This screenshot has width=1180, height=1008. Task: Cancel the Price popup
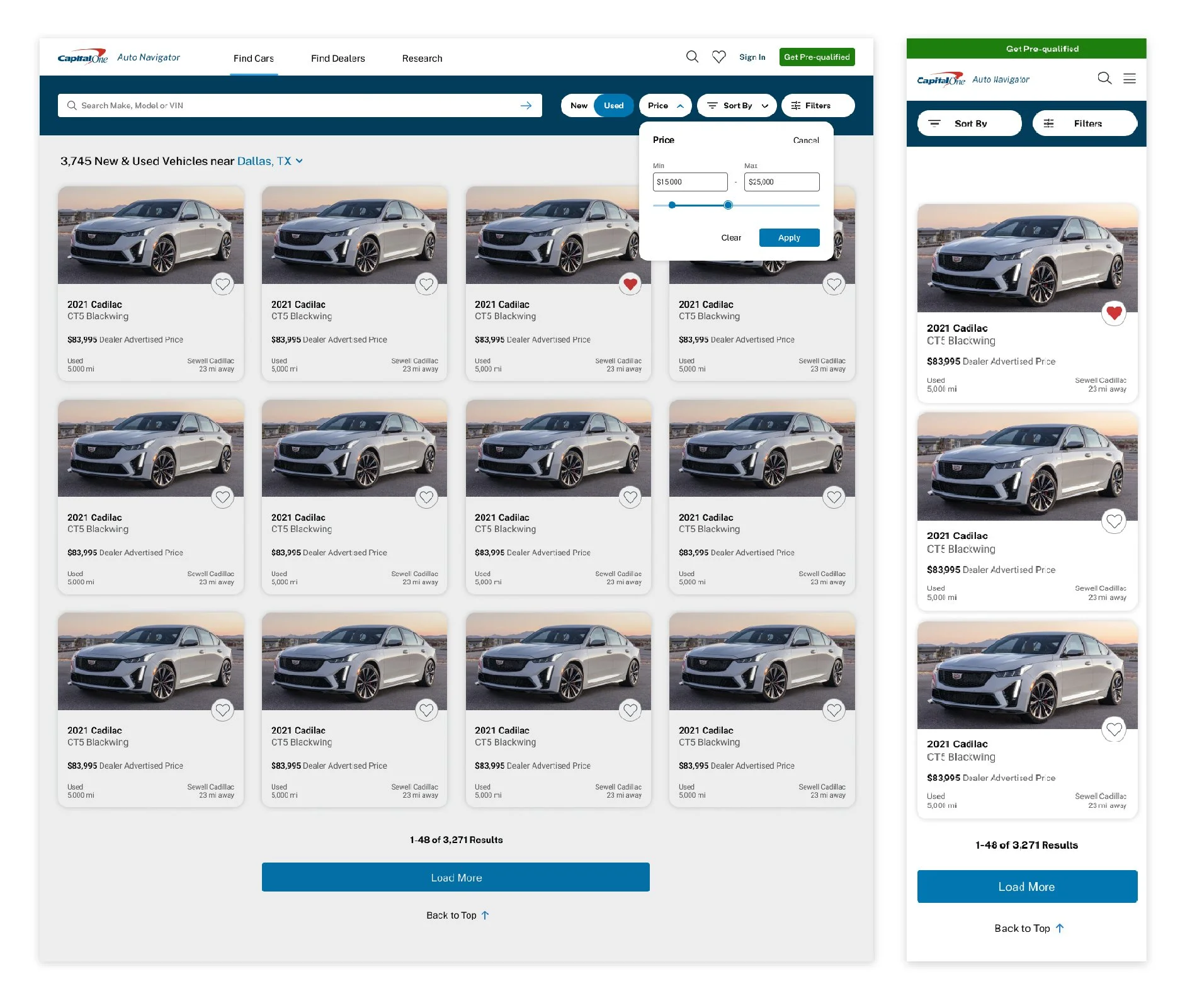(x=806, y=140)
